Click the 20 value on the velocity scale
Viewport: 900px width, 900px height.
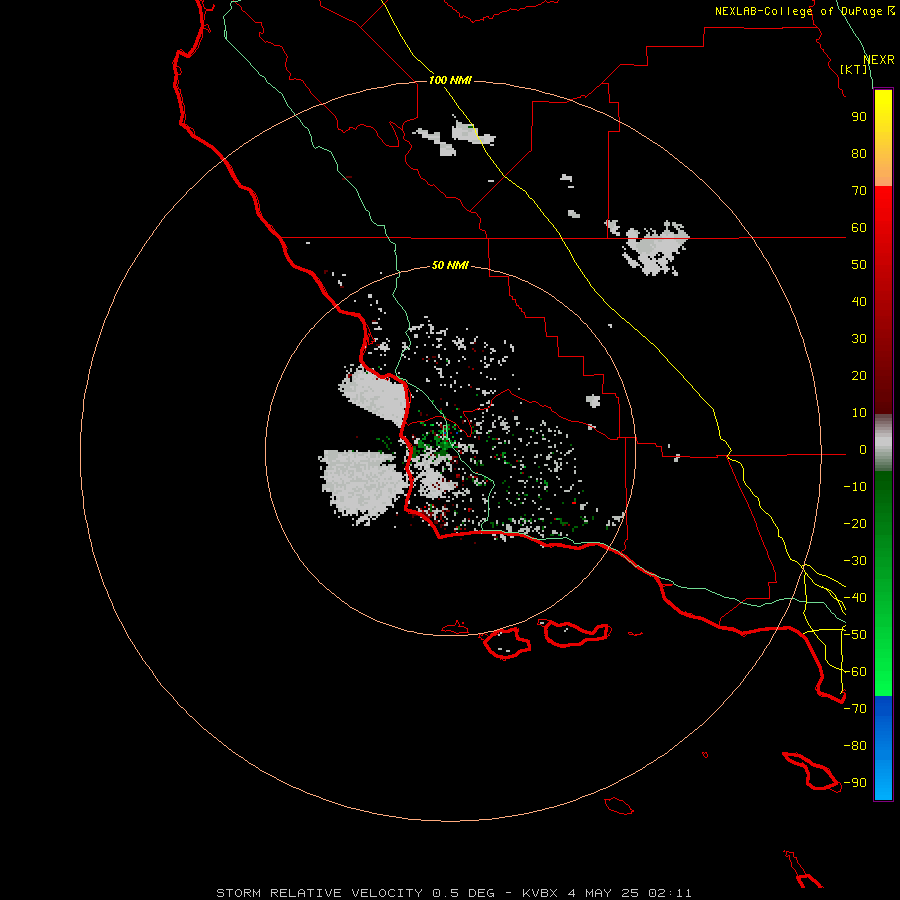pyautogui.click(x=859, y=376)
